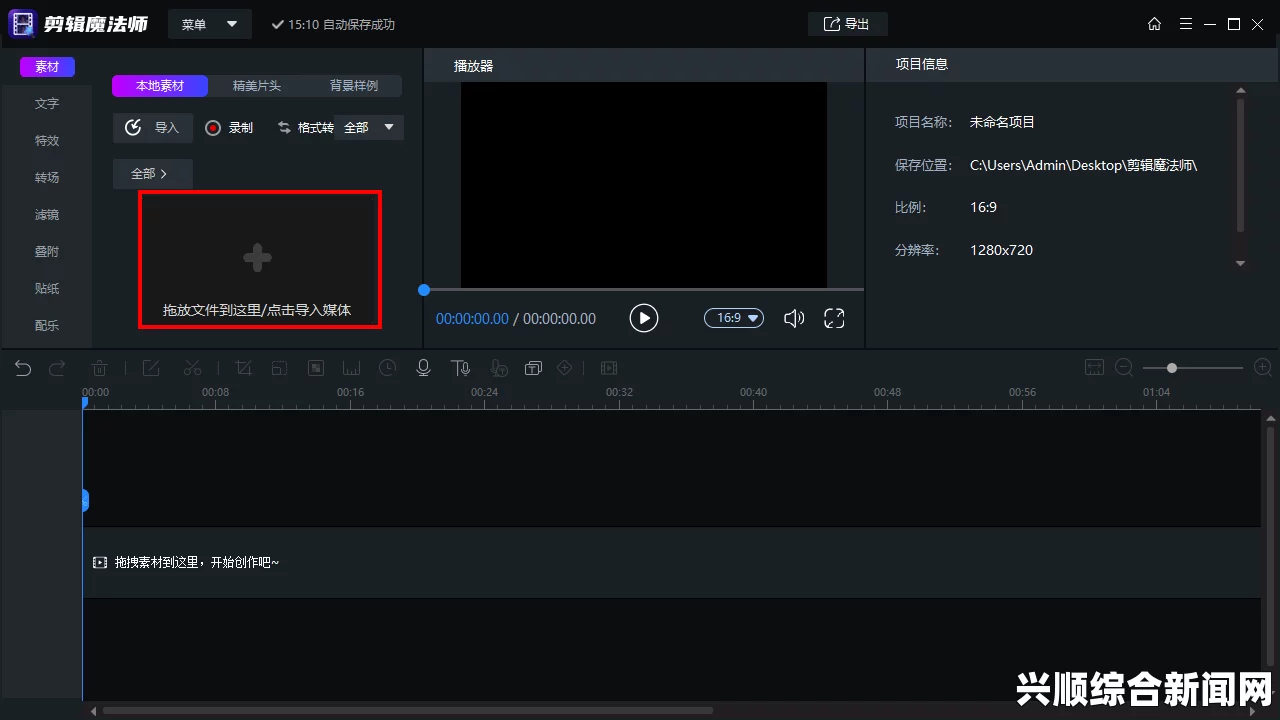Image resolution: width=1280 pixels, height=720 pixels.
Task: Click the undo arrow in timeline toolbar
Action: point(23,368)
